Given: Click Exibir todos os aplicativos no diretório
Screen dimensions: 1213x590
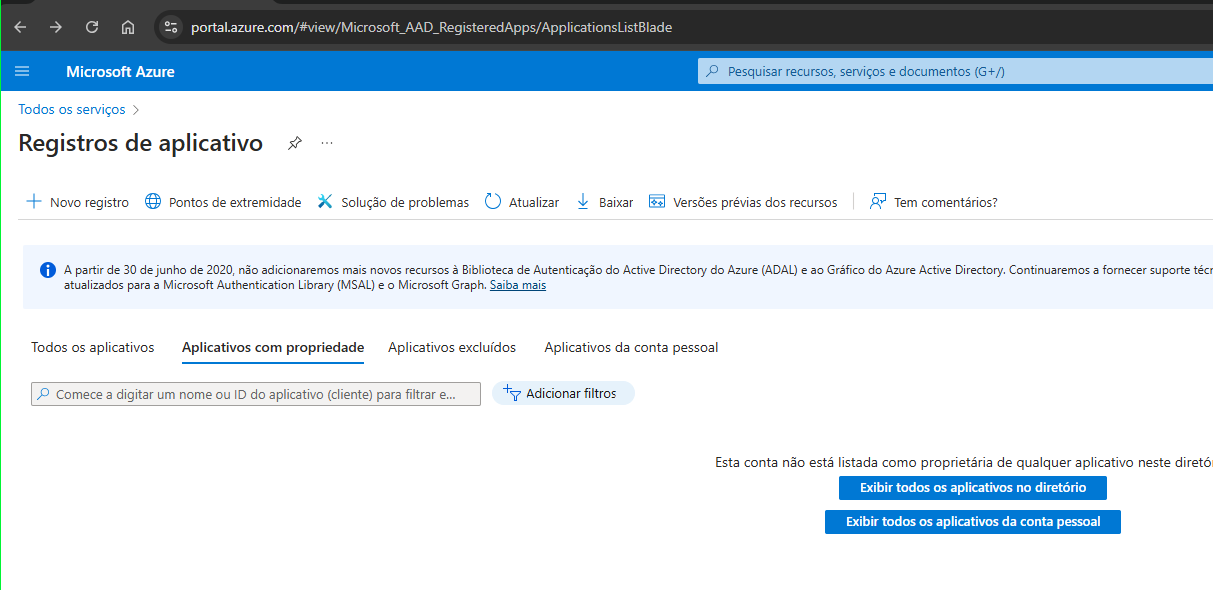Looking at the screenshot, I should point(973,488).
